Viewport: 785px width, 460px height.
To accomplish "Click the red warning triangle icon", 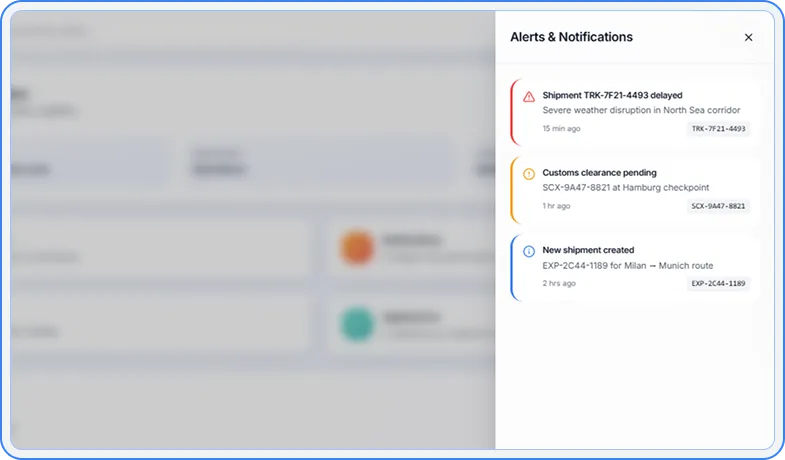I will 529,97.
